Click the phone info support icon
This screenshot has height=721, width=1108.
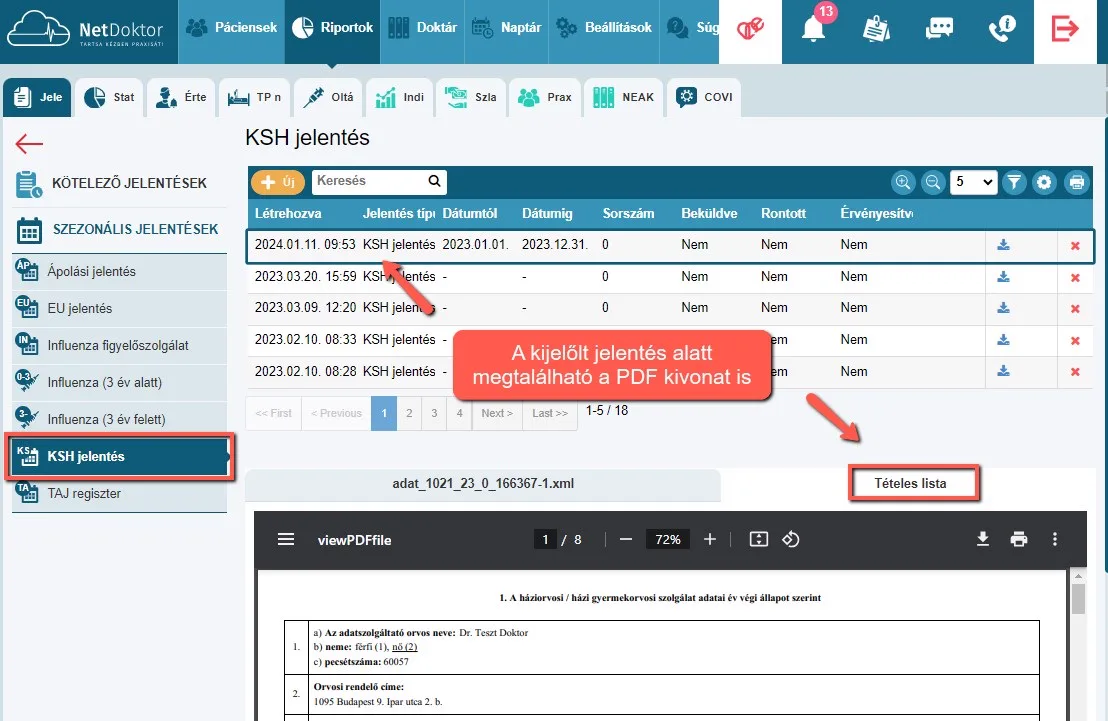(1002, 29)
